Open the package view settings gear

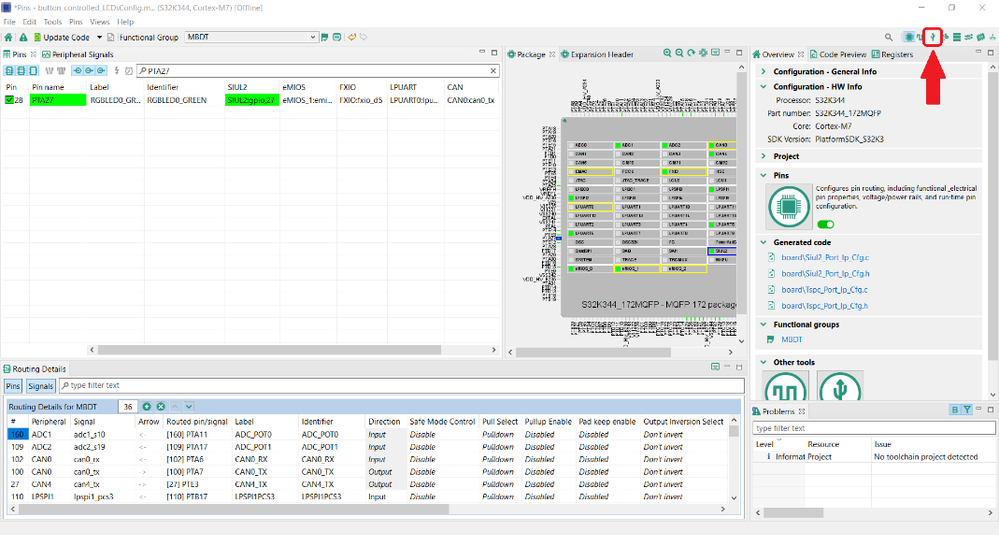tap(703, 53)
